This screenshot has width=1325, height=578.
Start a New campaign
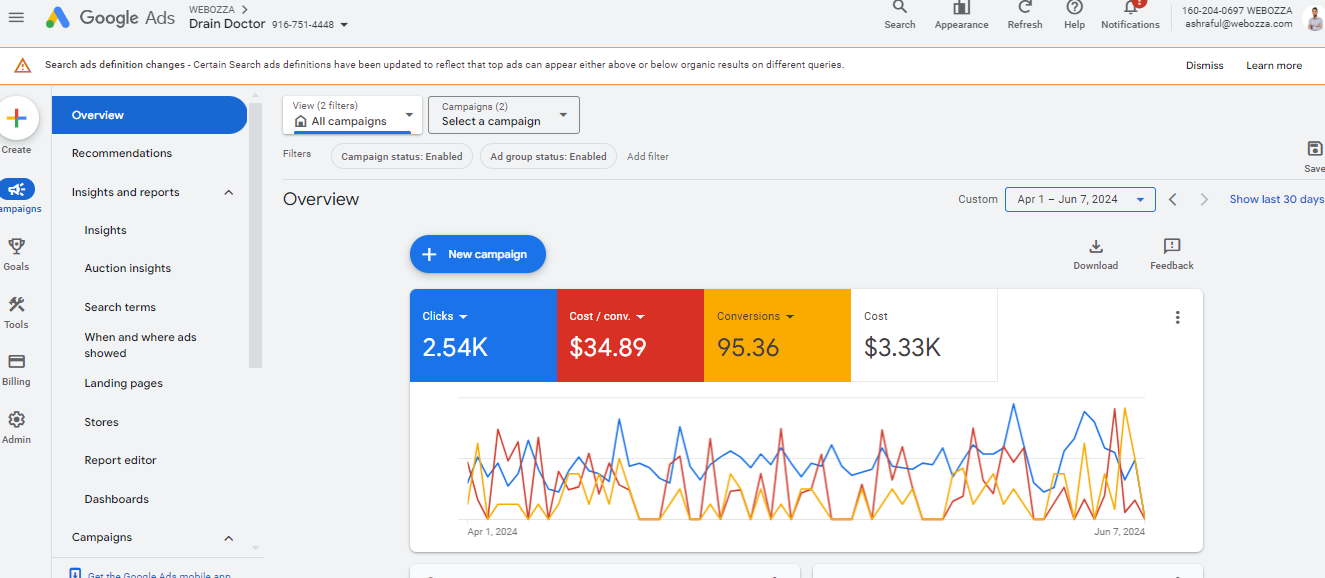pos(477,254)
